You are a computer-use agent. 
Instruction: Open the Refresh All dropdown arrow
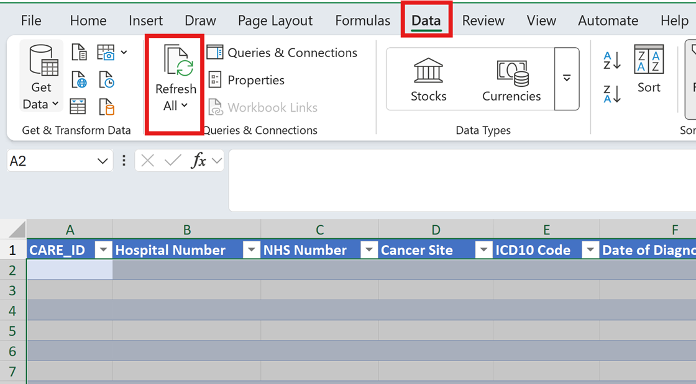tap(184, 106)
